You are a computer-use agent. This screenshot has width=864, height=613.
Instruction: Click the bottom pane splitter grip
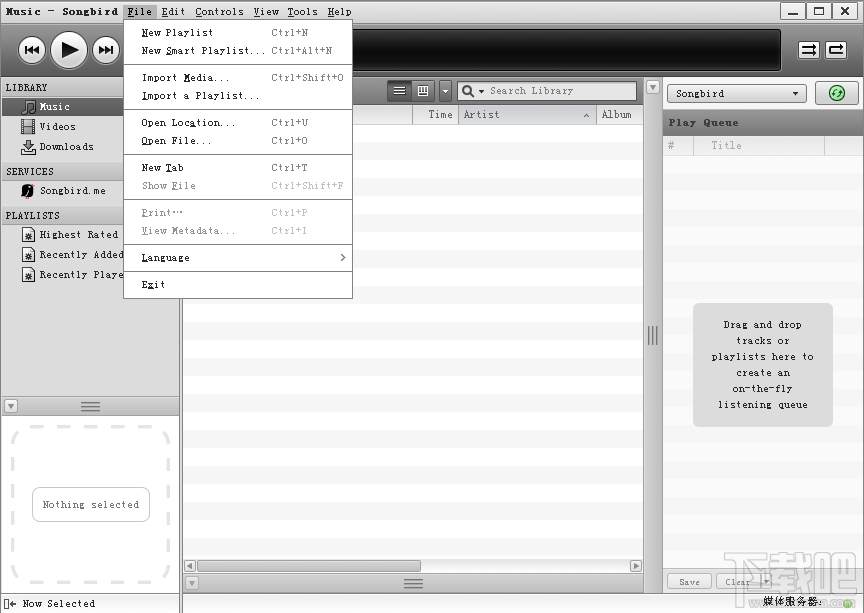tap(413, 583)
